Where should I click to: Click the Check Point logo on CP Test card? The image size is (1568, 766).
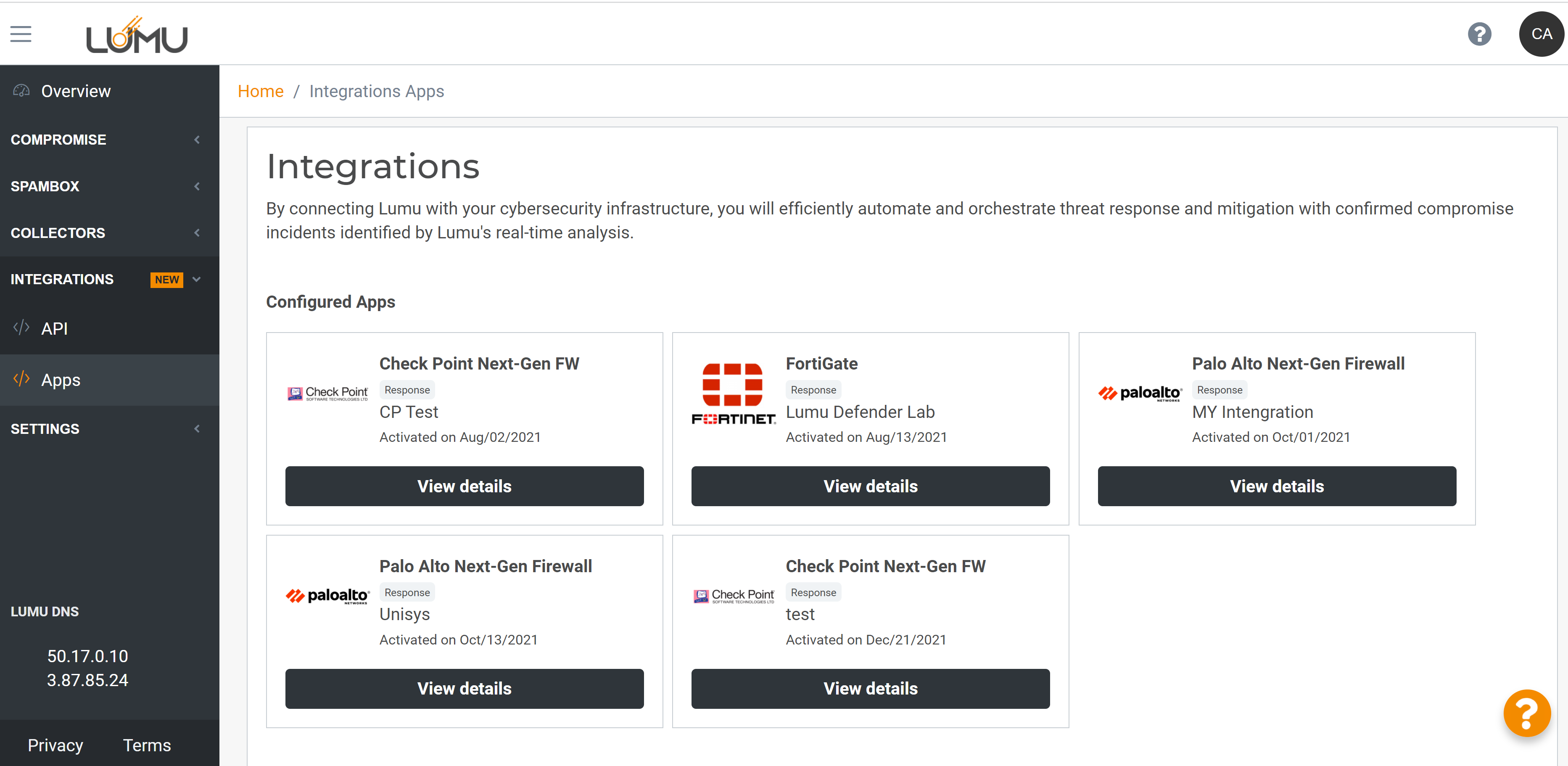pyautogui.click(x=327, y=394)
